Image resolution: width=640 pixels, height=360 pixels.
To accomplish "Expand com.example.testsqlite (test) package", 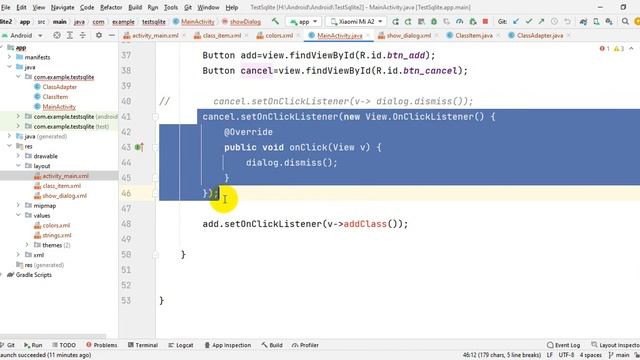I will pos(18,127).
